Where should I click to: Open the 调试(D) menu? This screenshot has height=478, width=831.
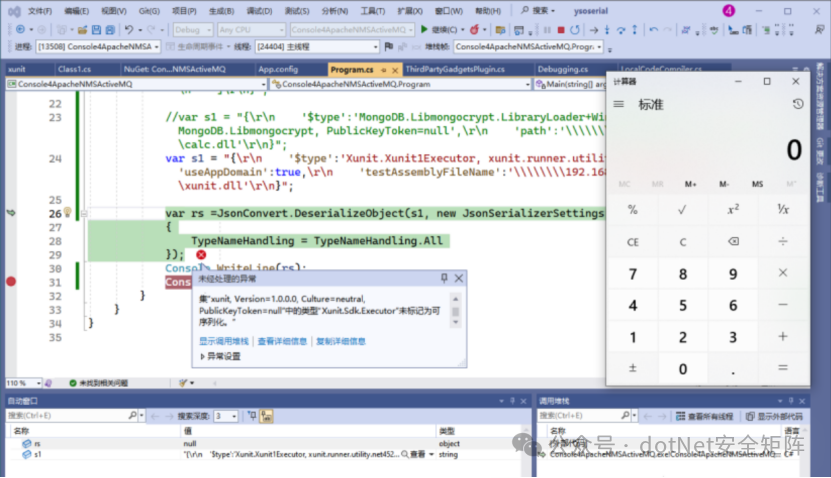point(259,11)
